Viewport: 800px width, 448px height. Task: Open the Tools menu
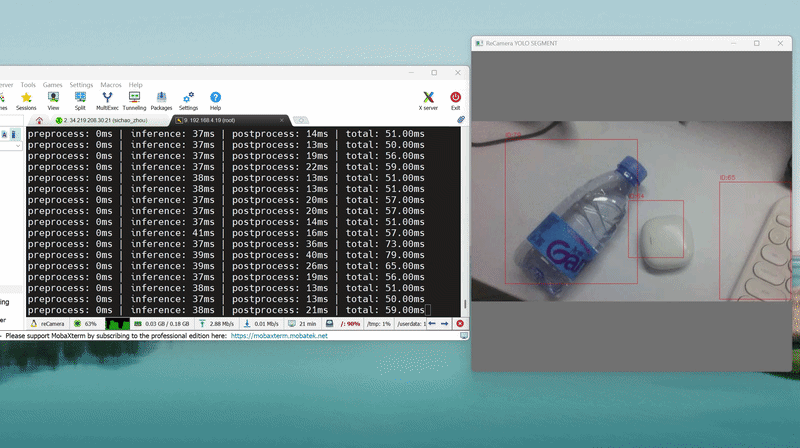click(28, 85)
